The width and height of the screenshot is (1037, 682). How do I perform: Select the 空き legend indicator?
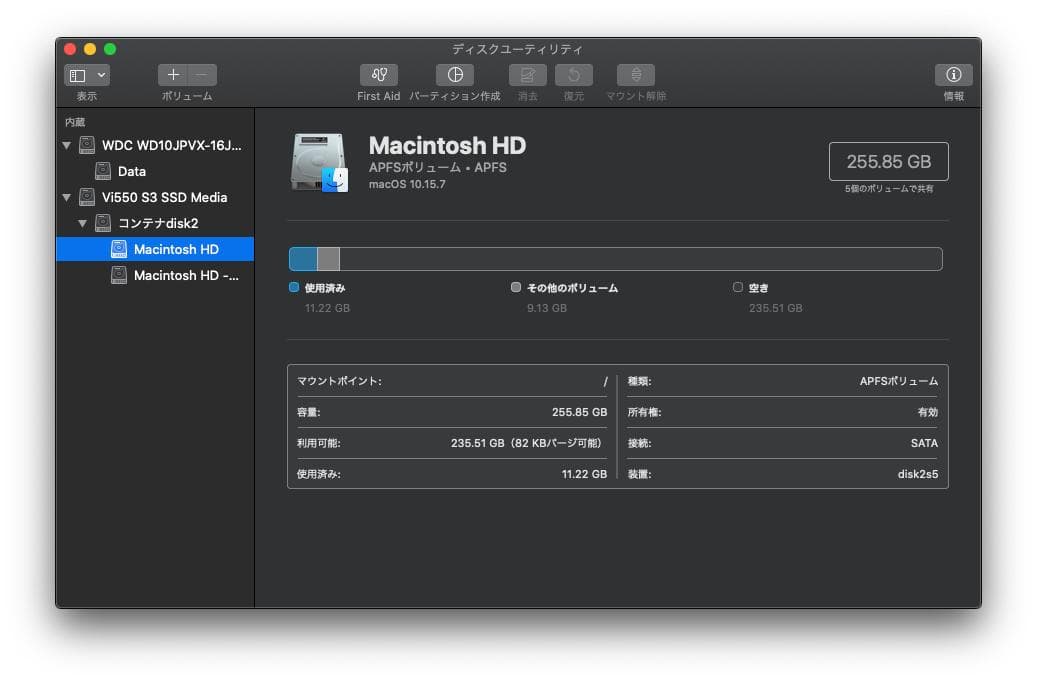click(x=738, y=287)
